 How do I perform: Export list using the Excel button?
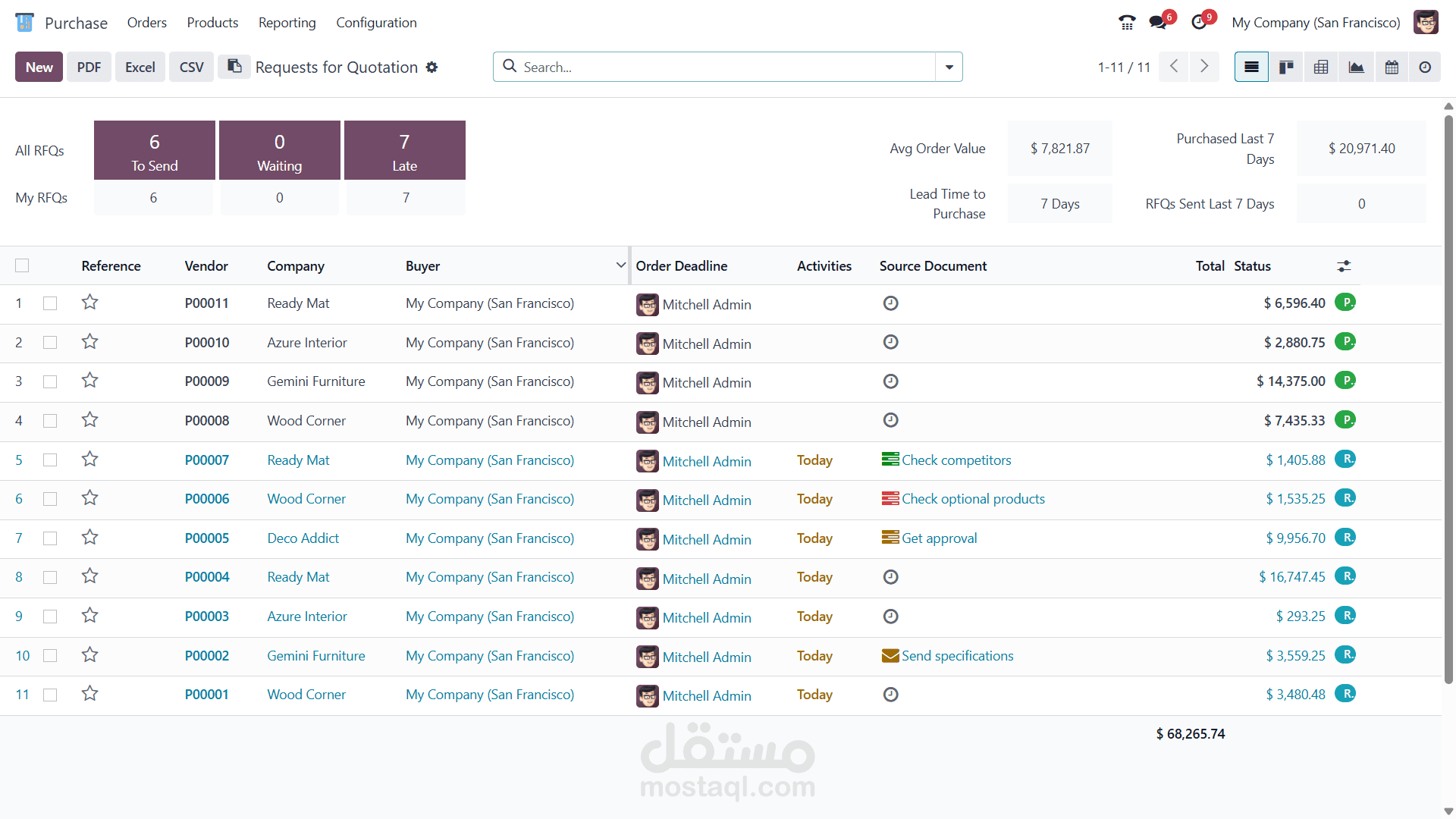click(140, 67)
